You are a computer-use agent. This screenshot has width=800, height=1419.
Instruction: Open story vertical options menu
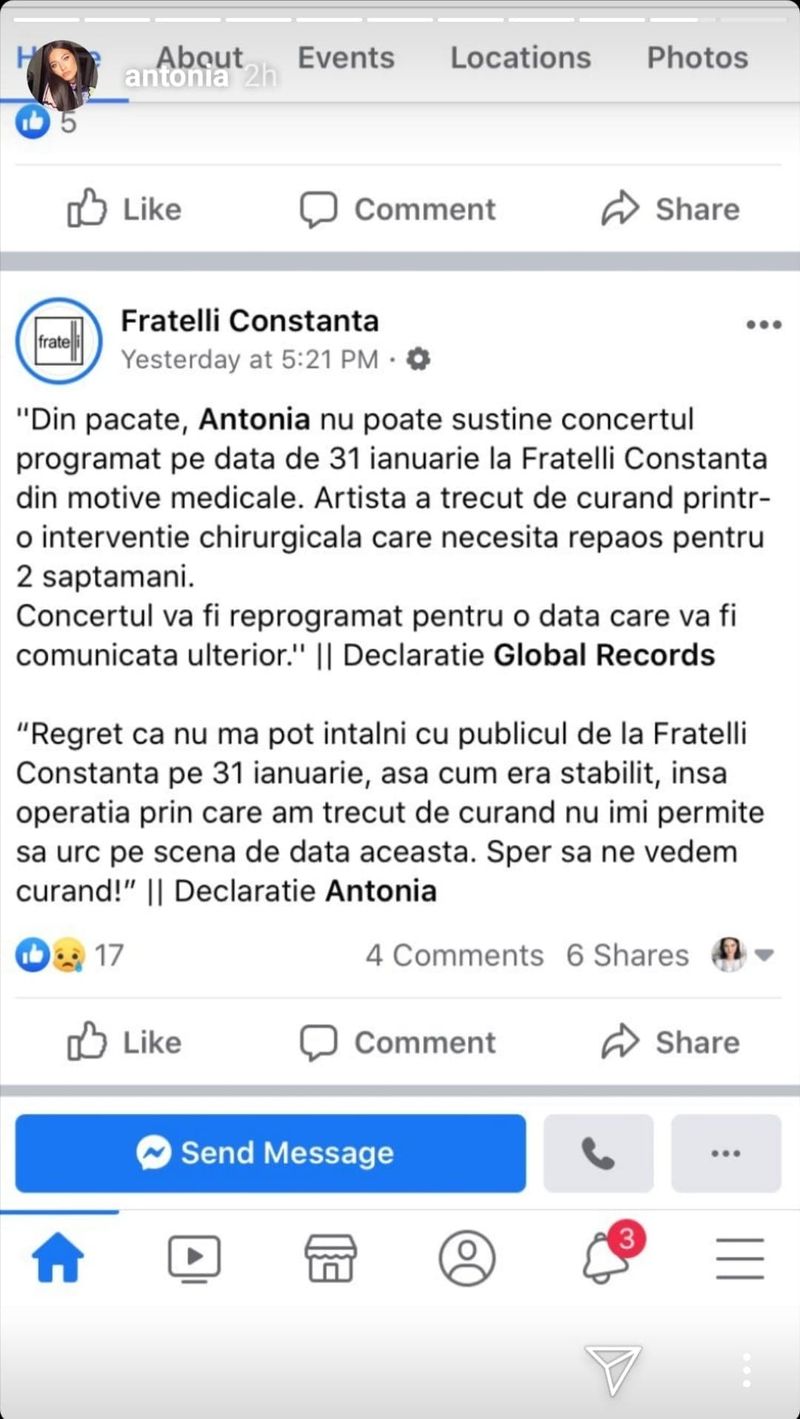click(x=746, y=1370)
